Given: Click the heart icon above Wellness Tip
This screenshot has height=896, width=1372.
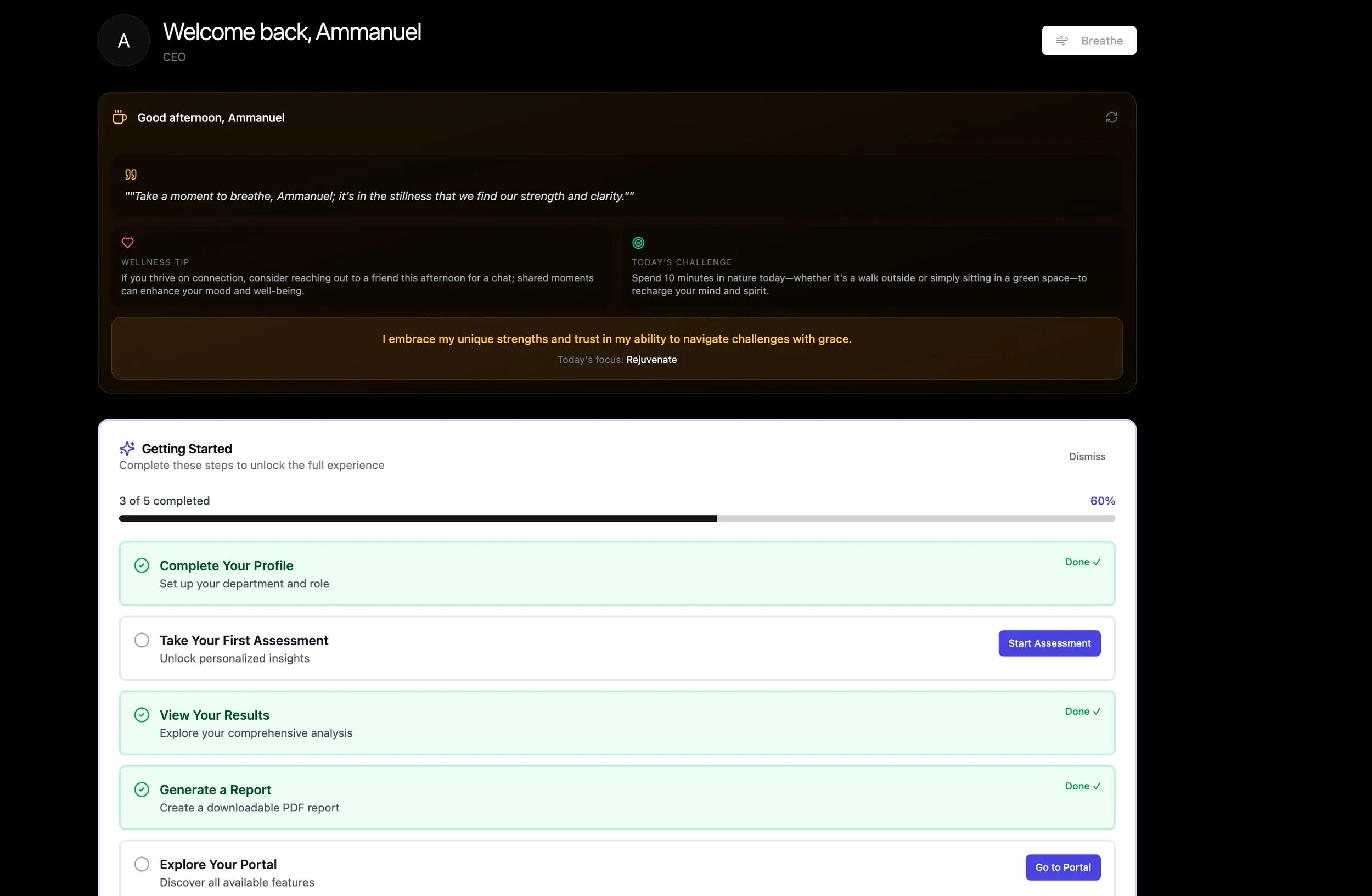Looking at the screenshot, I should (127, 243).
